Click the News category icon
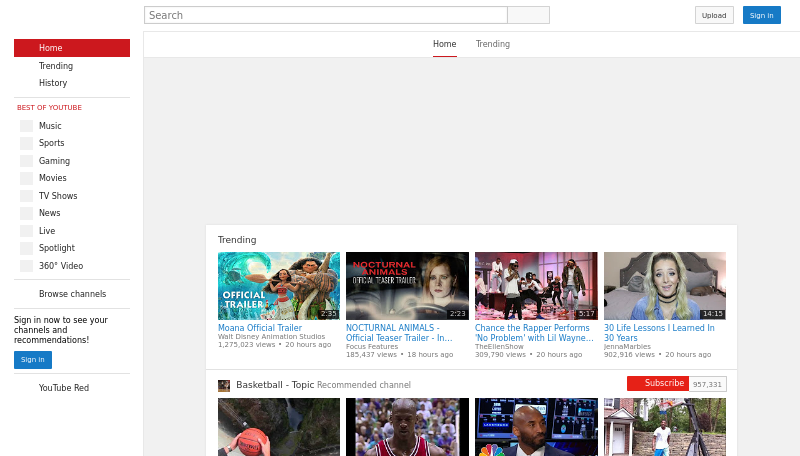 tap(26, 213)
